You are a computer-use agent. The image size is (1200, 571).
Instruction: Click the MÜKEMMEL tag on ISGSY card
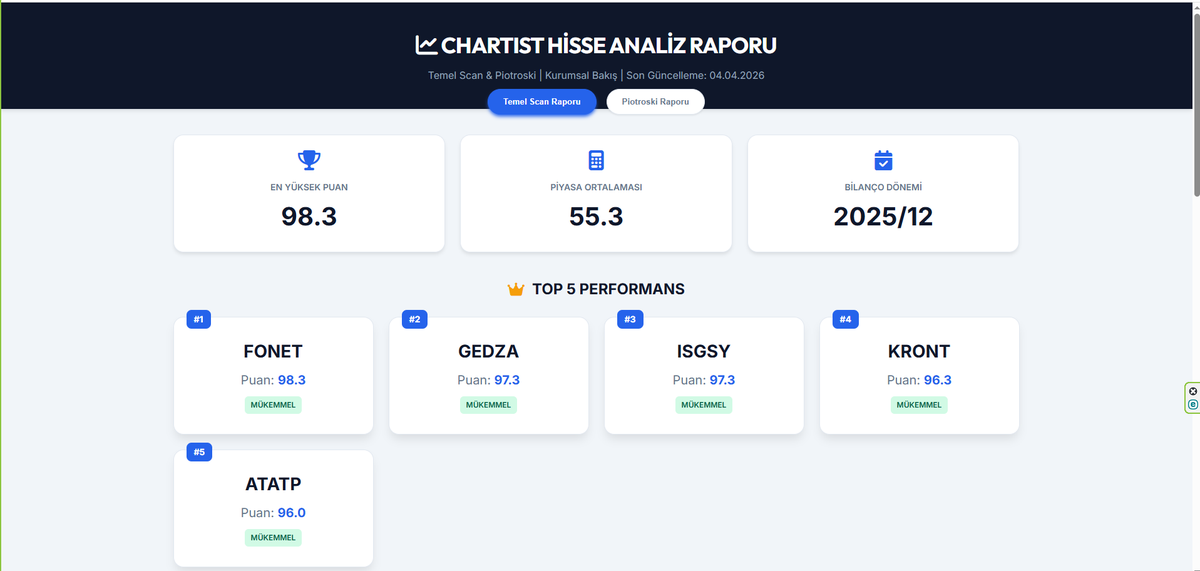click(704, 405)
